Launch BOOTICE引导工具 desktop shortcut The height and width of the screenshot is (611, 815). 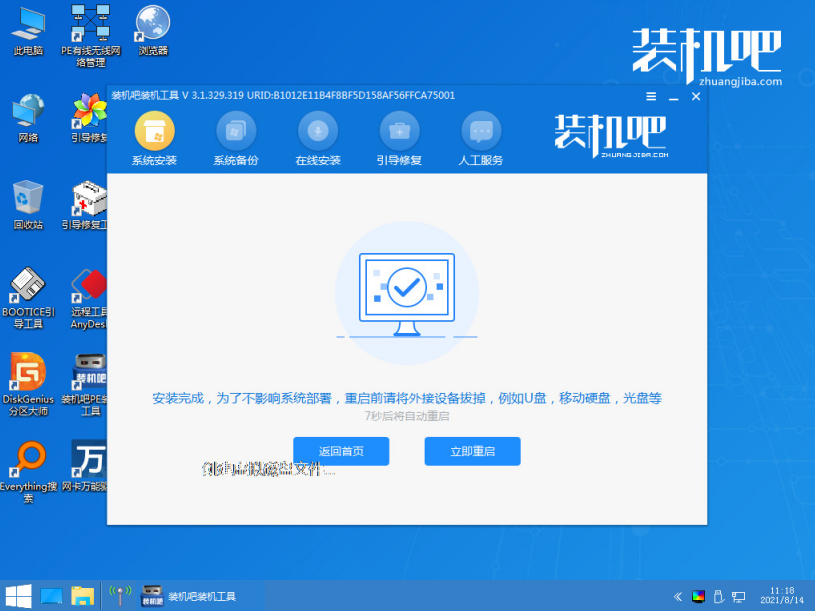click(28, 298)
